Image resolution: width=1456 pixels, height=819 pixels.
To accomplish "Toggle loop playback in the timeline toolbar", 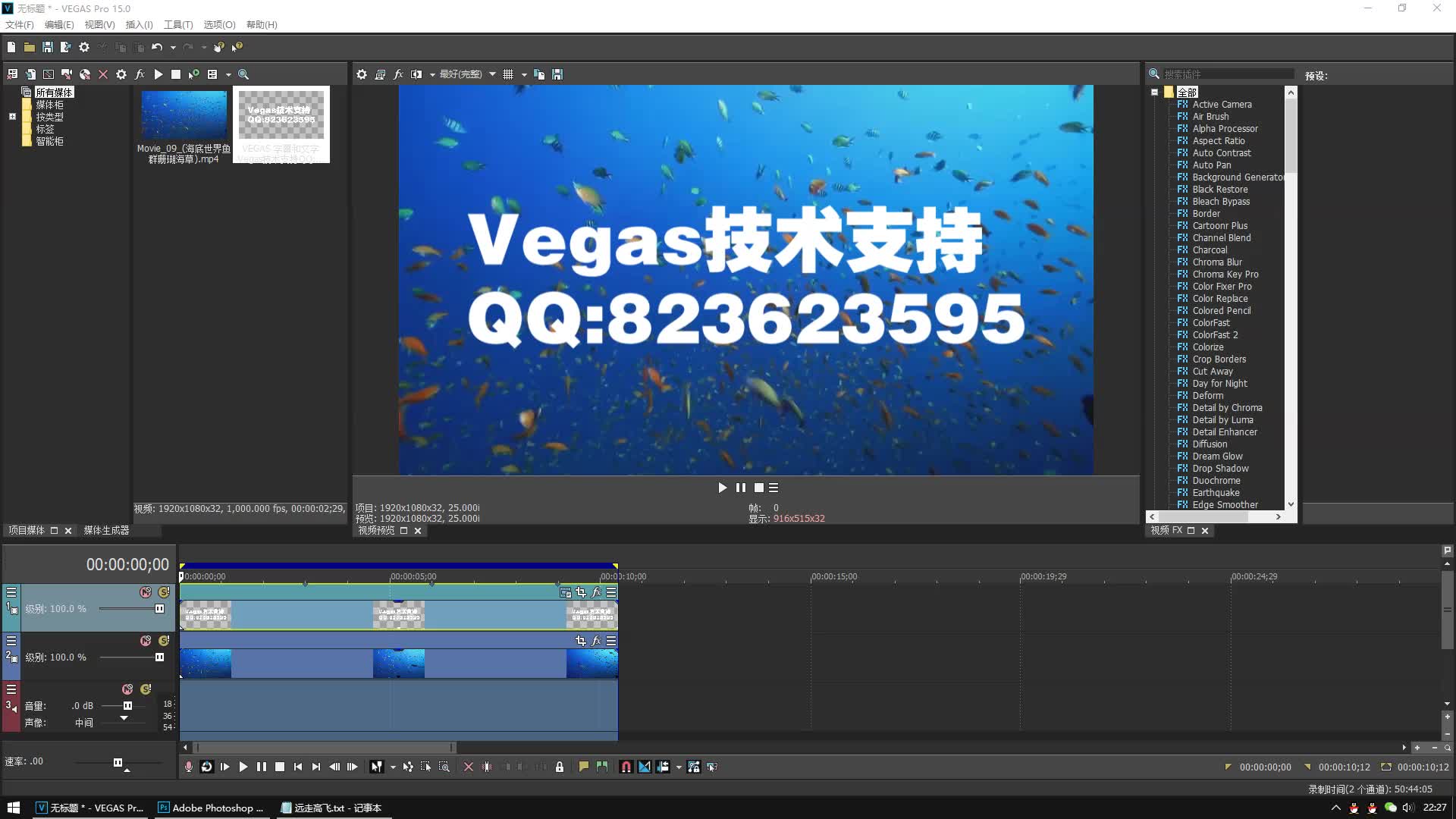I will pos(207,767).
